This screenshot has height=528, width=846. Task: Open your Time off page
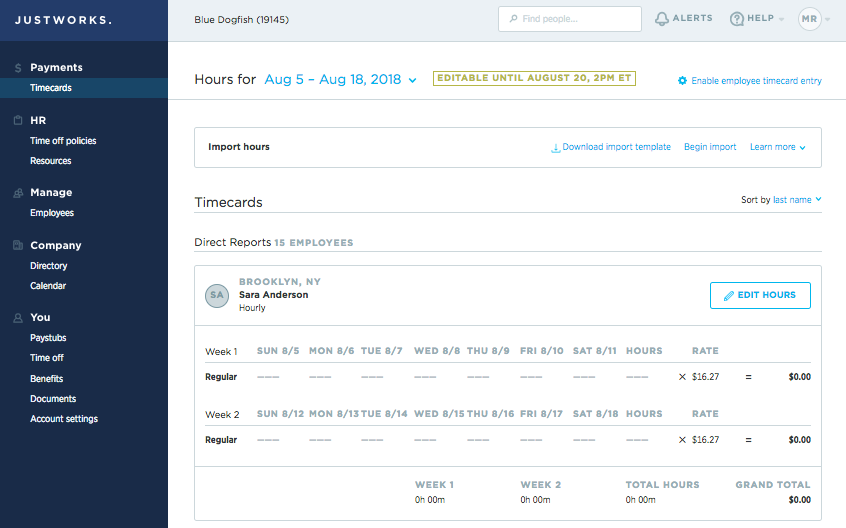tap(47, 358)
